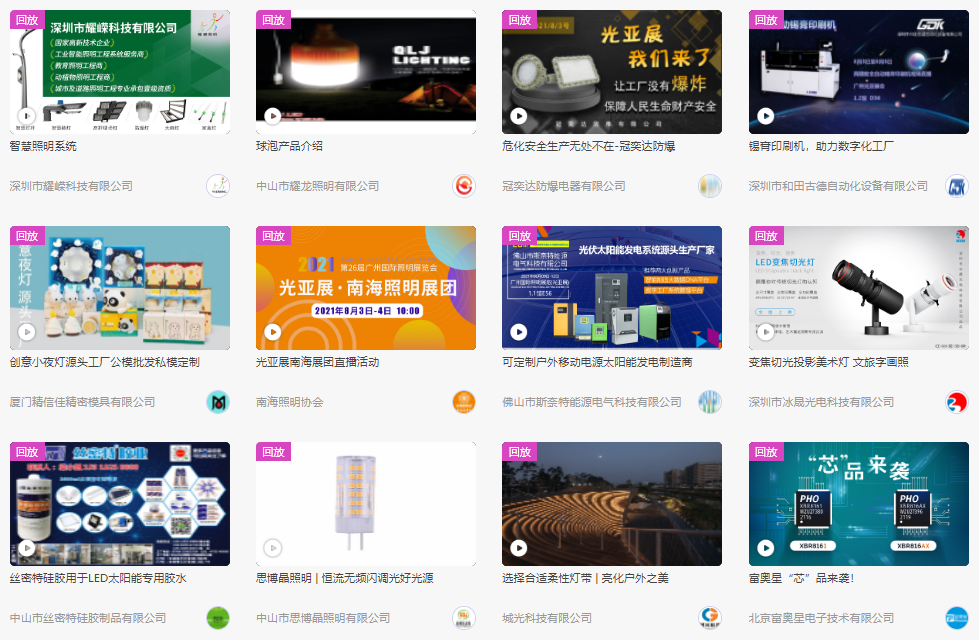The height and width of the screenshot is (640, 979).
Task: Click title 思博晶照明｜恒流无频闪调光好光源
Action: click(345, 578)
